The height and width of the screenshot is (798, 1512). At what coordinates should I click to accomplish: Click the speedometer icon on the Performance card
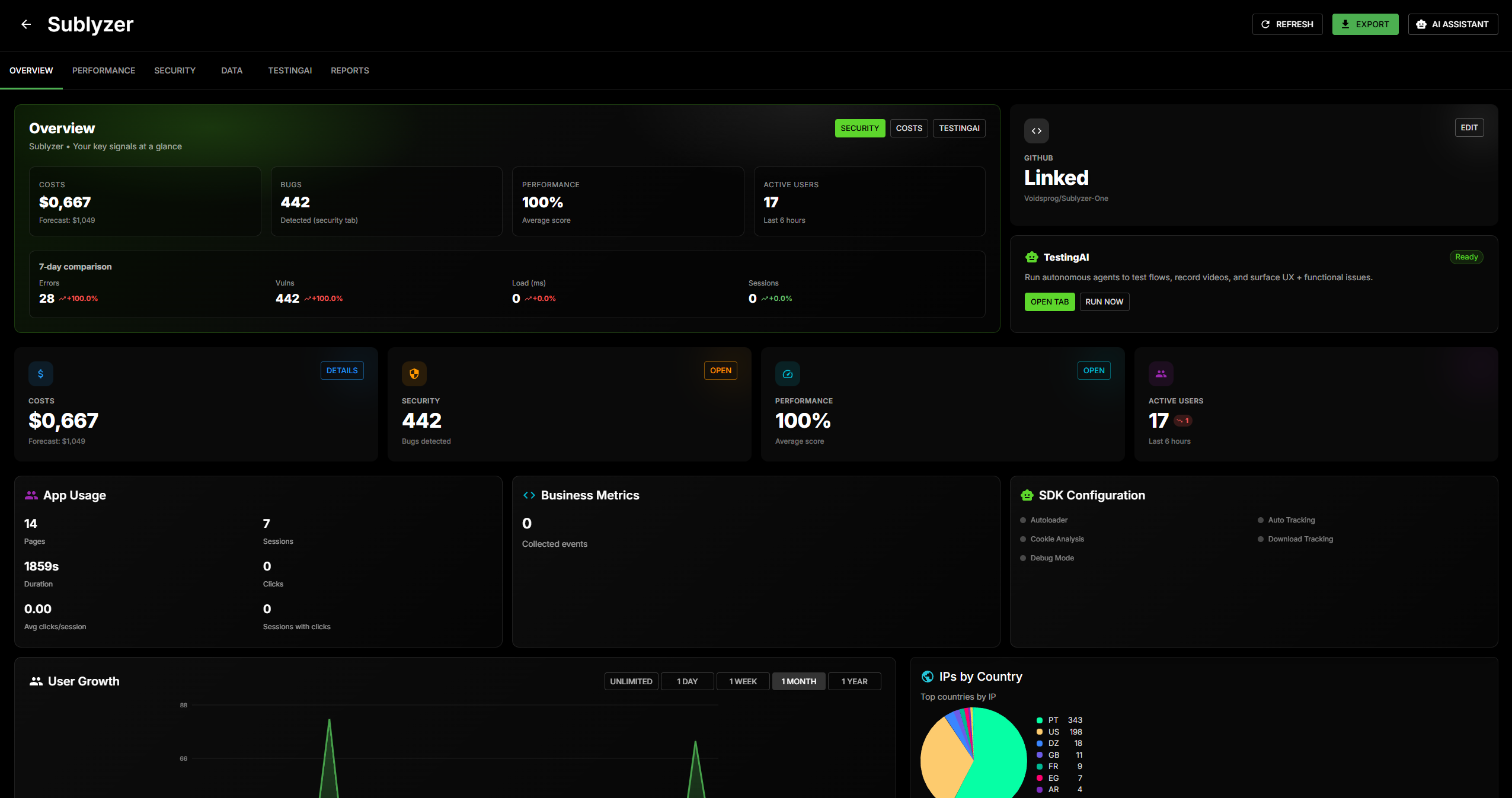click(x=787, y=373)
